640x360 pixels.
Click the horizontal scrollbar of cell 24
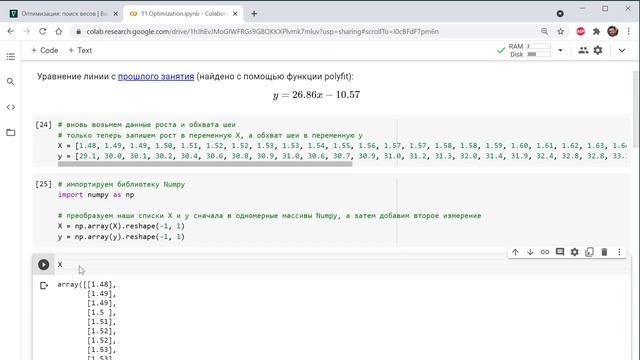click(205, 164)
